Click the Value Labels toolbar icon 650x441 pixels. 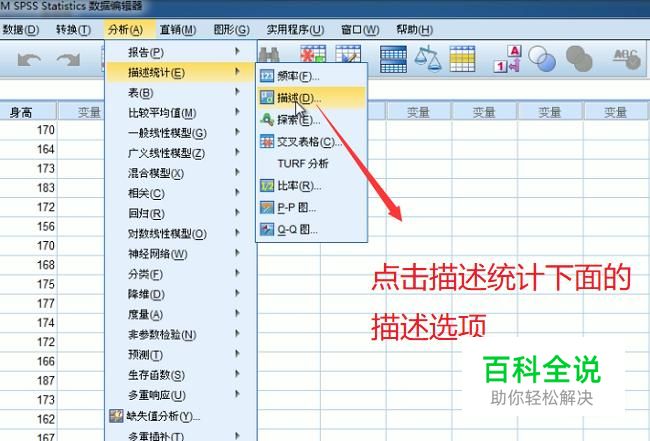tap(507, 59)
